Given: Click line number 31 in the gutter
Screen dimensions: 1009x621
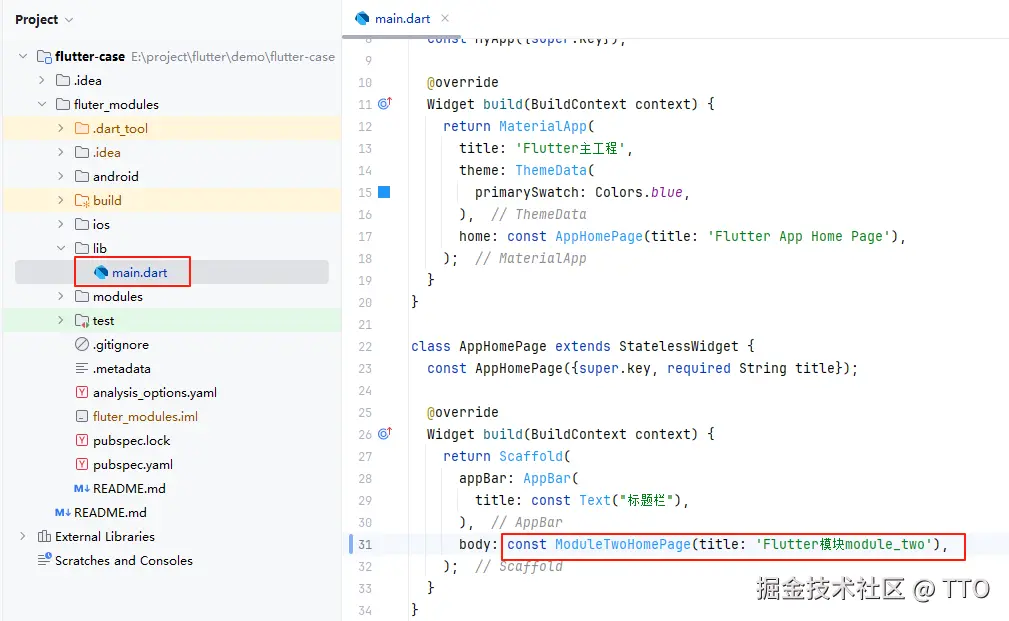Looking at the screenshot, I should point(365,544).
